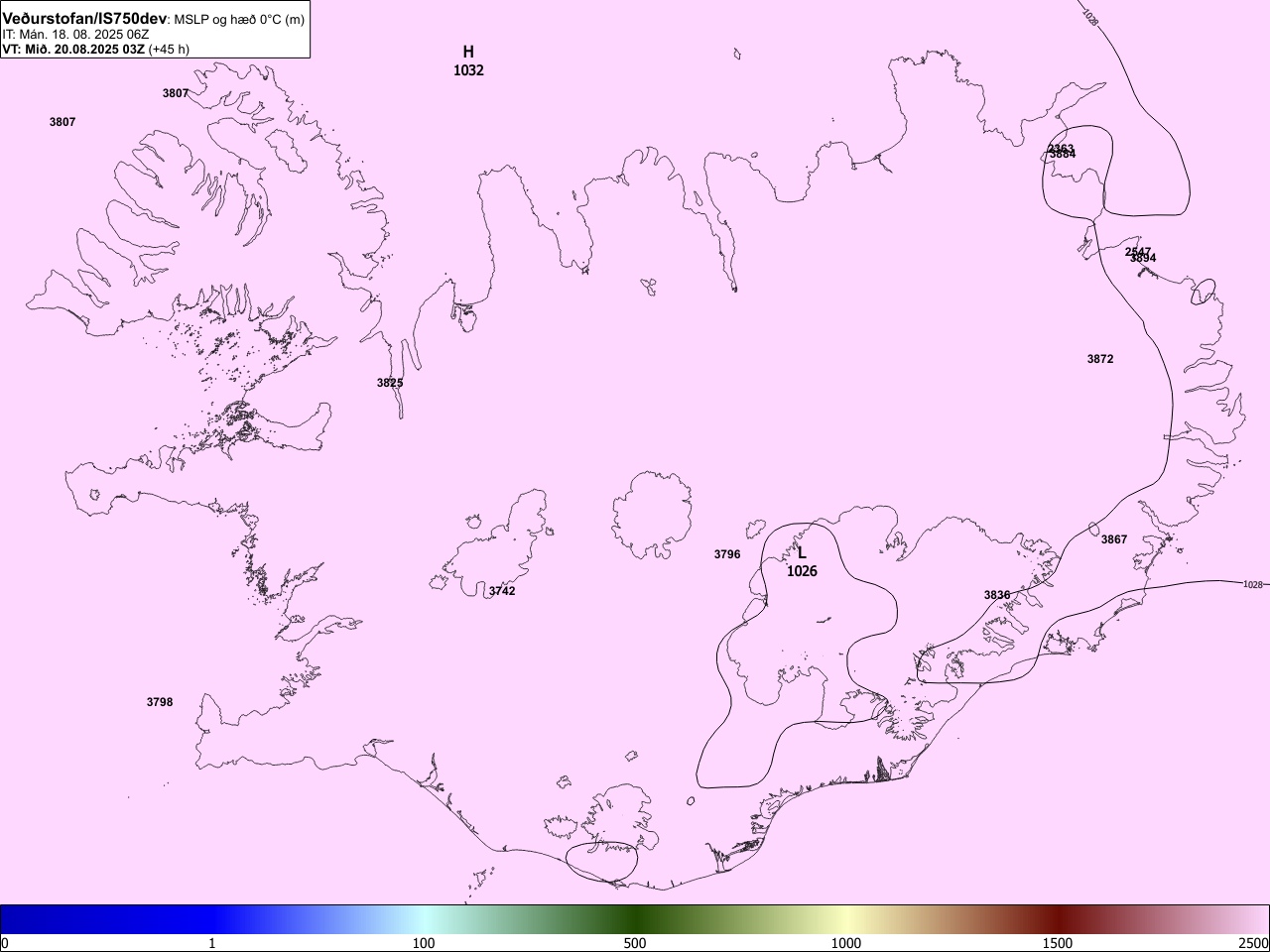
Task: Click the H high-pressure marker
Action: click(468, 52)
